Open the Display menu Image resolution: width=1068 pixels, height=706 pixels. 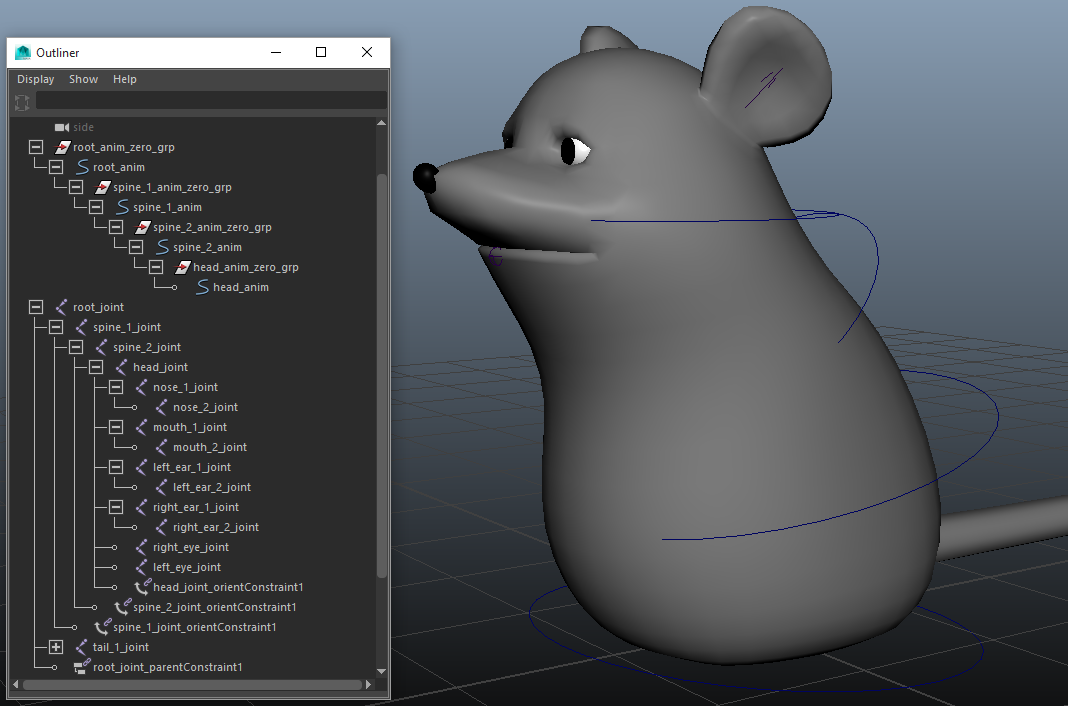36,79
